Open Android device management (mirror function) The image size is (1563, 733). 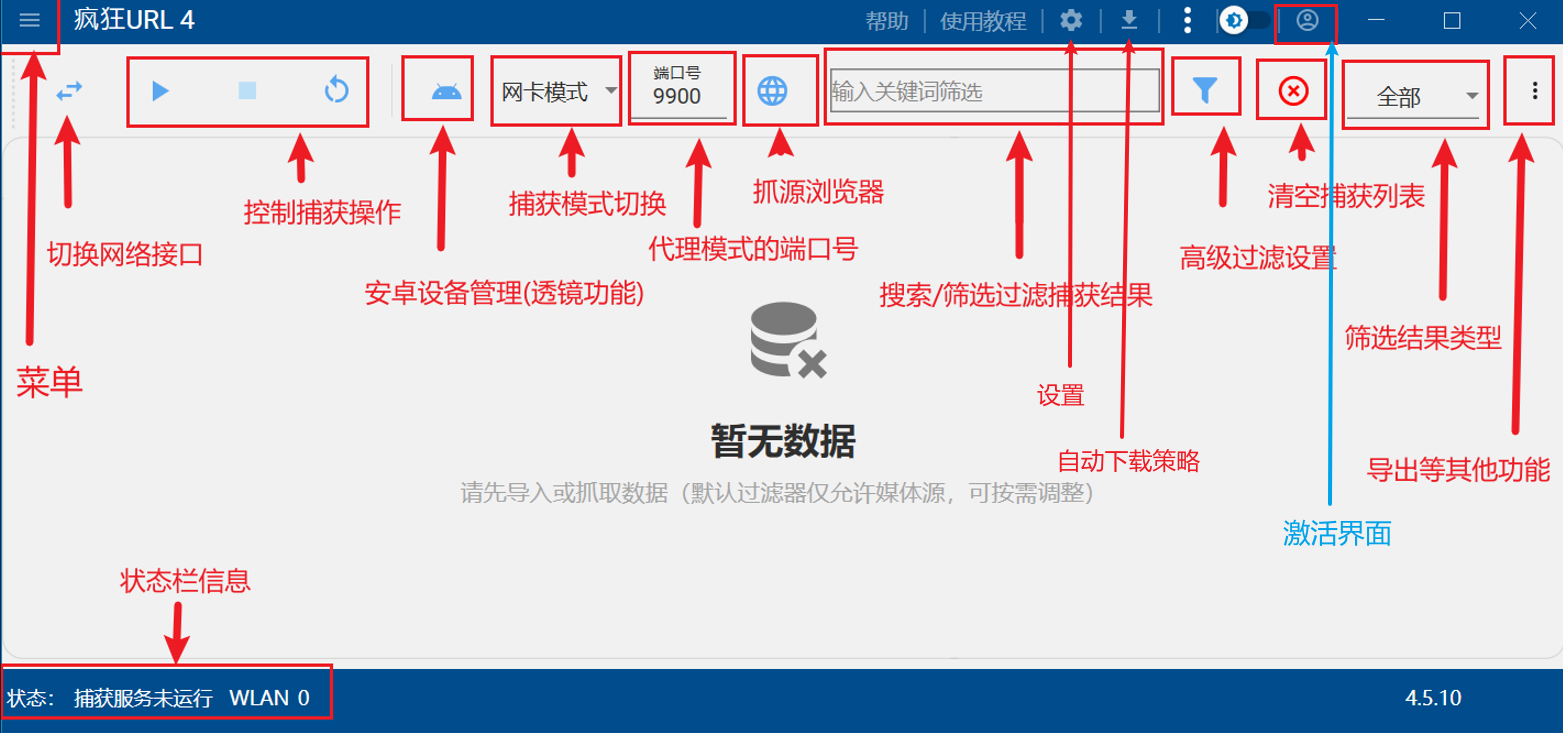[x=437, y=89]
